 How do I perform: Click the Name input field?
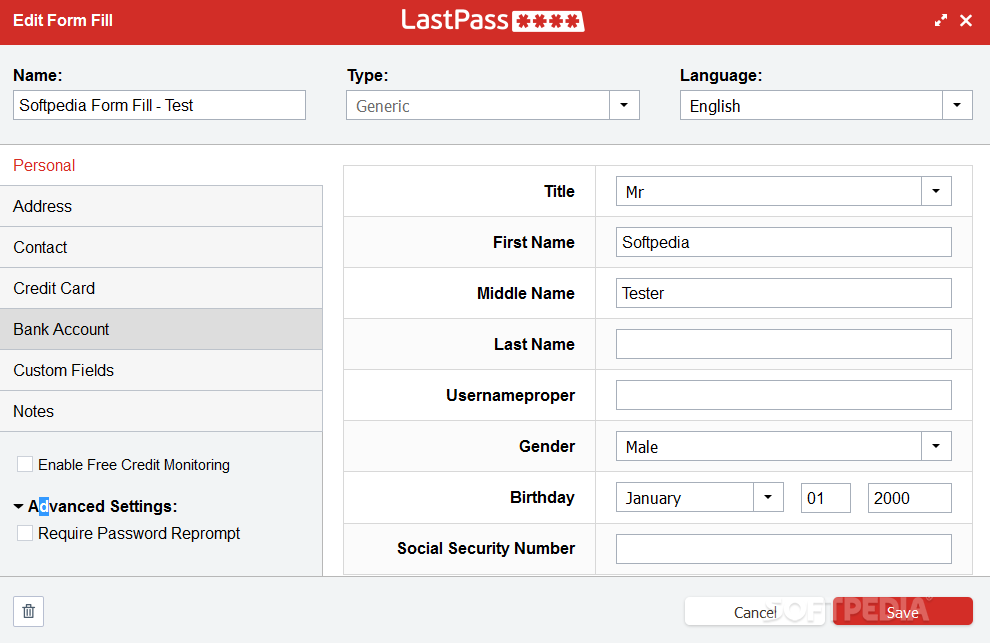[159, 105]
